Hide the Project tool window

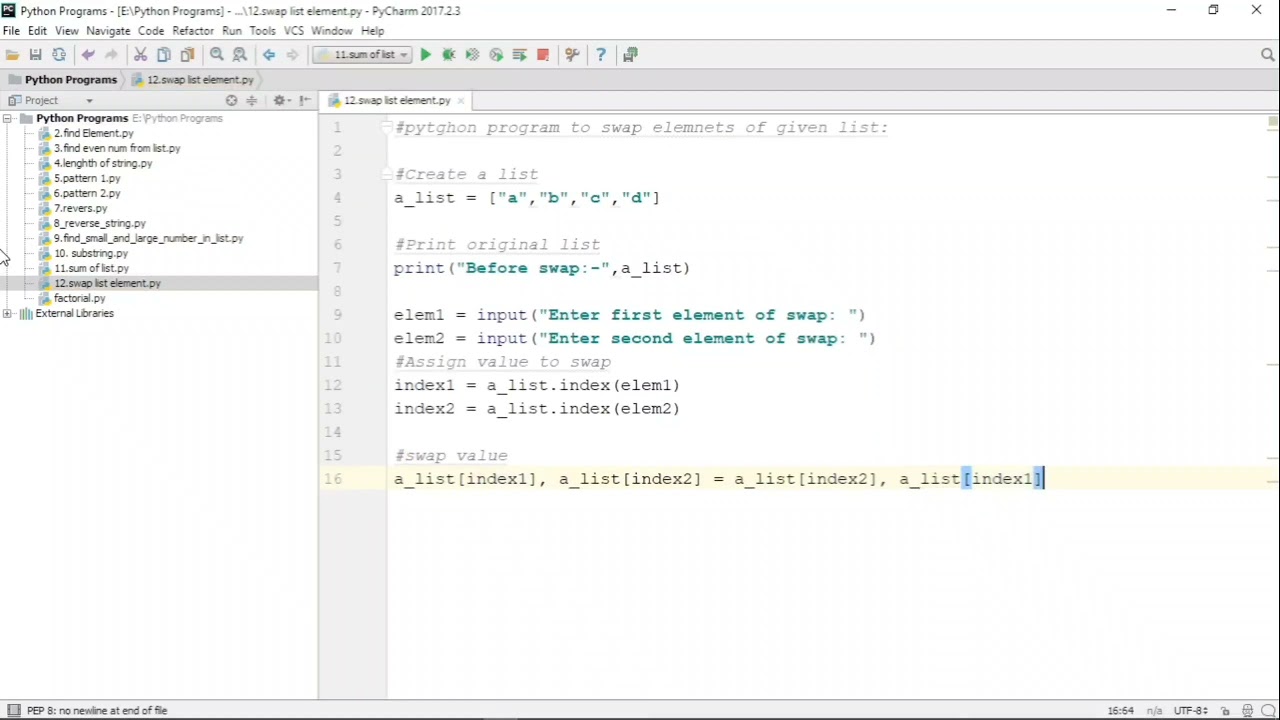[x=305, y=100]
